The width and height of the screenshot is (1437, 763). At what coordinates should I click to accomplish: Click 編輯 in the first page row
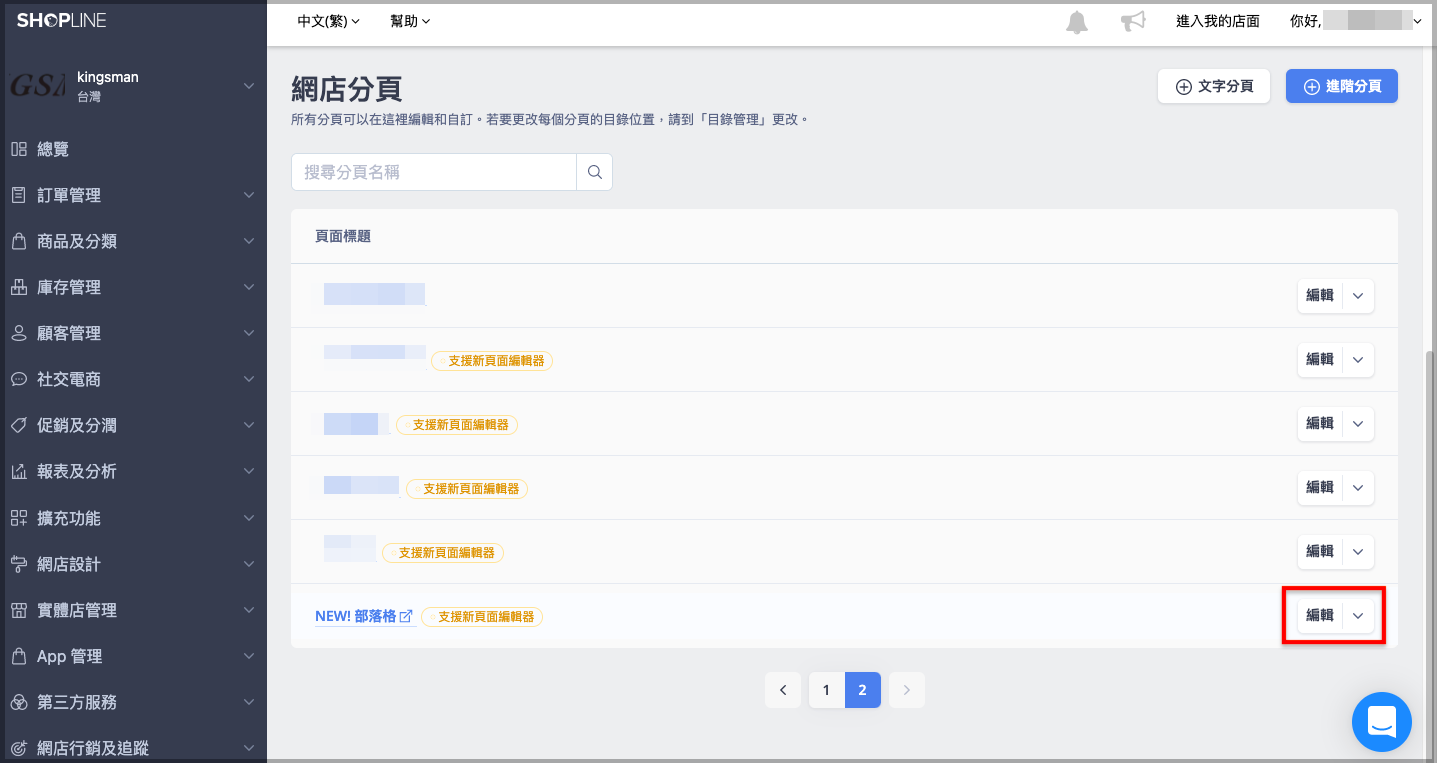coord(1320,296)
